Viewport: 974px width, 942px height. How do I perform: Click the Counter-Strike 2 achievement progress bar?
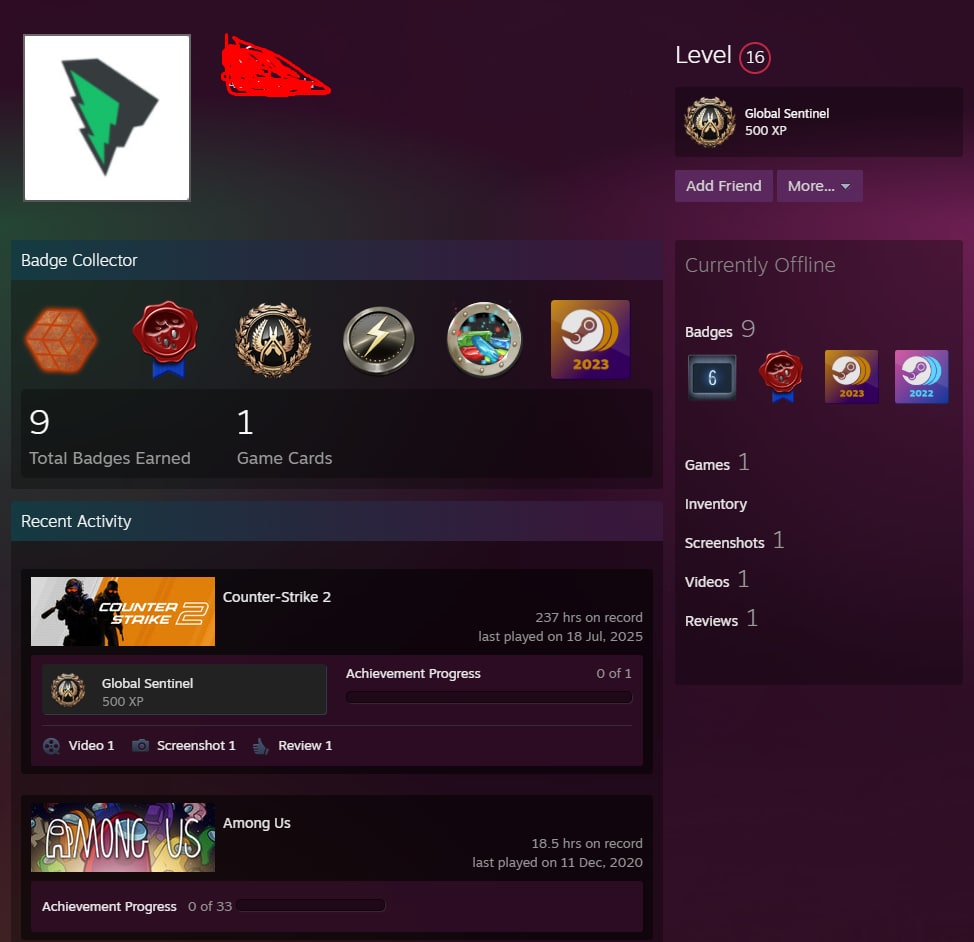[489, 697]
